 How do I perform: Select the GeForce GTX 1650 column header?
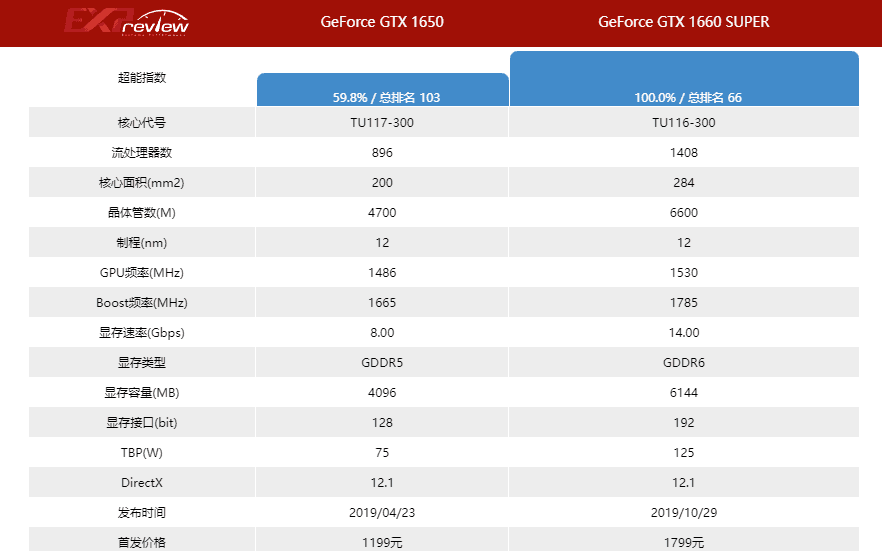(x=382, y=22)
